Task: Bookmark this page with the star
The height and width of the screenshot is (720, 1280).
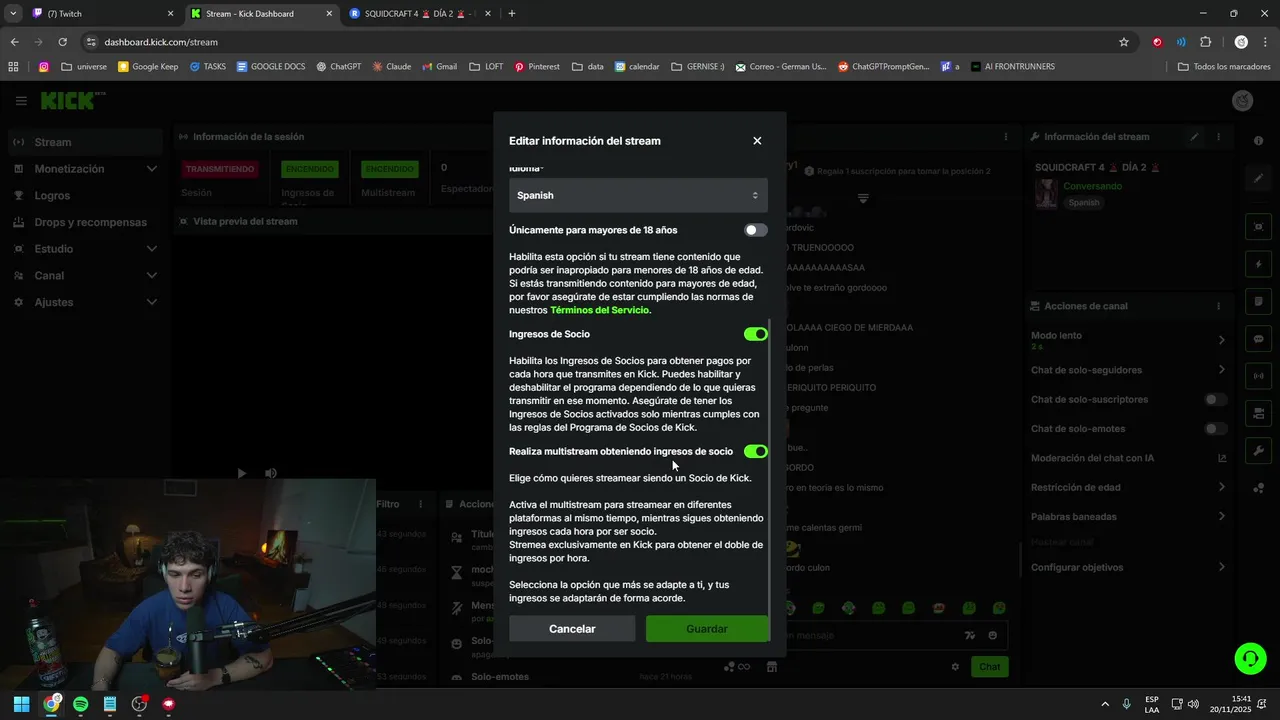Action: (1124, 42)
